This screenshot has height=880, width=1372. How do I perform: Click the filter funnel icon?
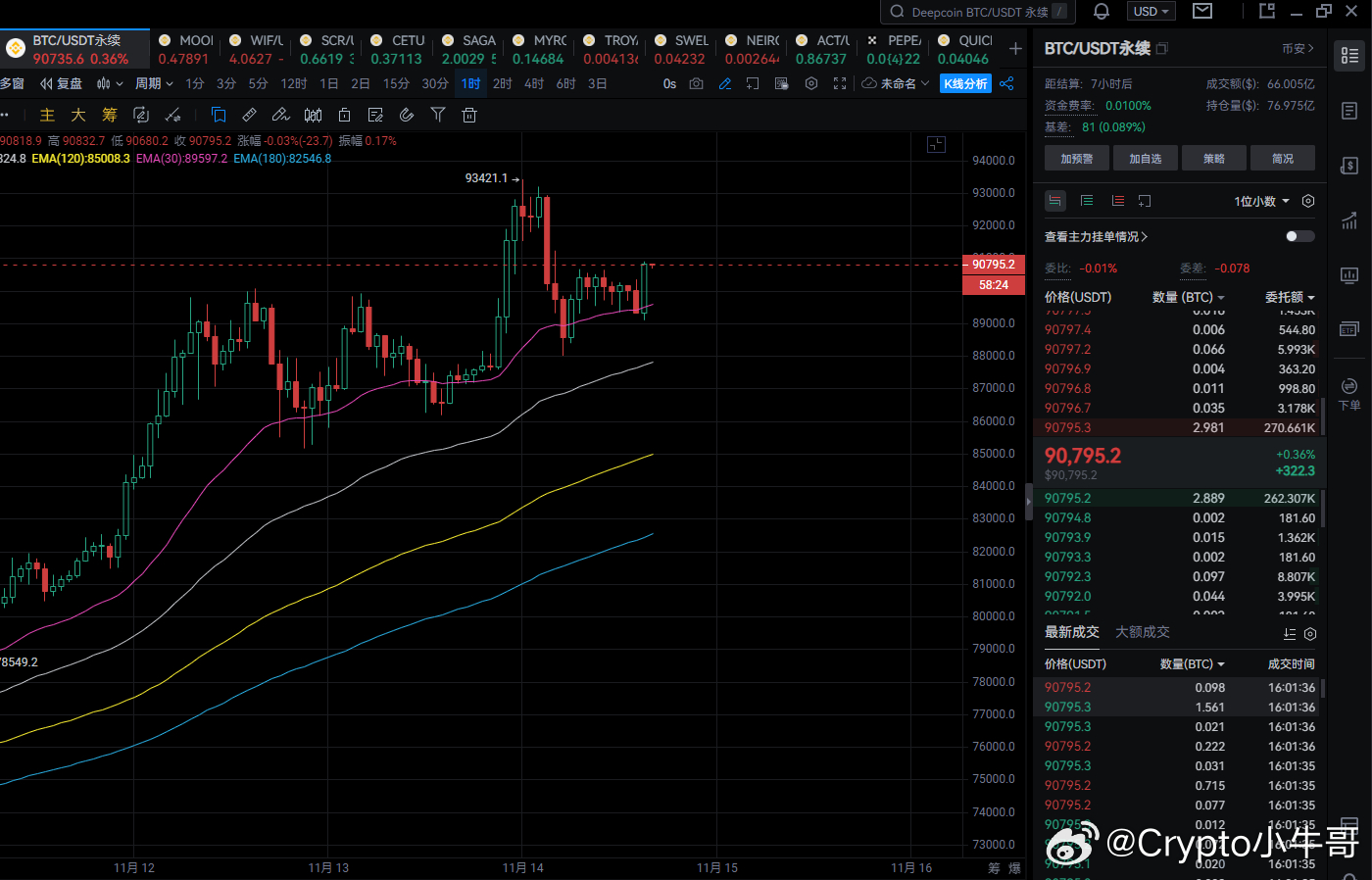tap(438, 115)
